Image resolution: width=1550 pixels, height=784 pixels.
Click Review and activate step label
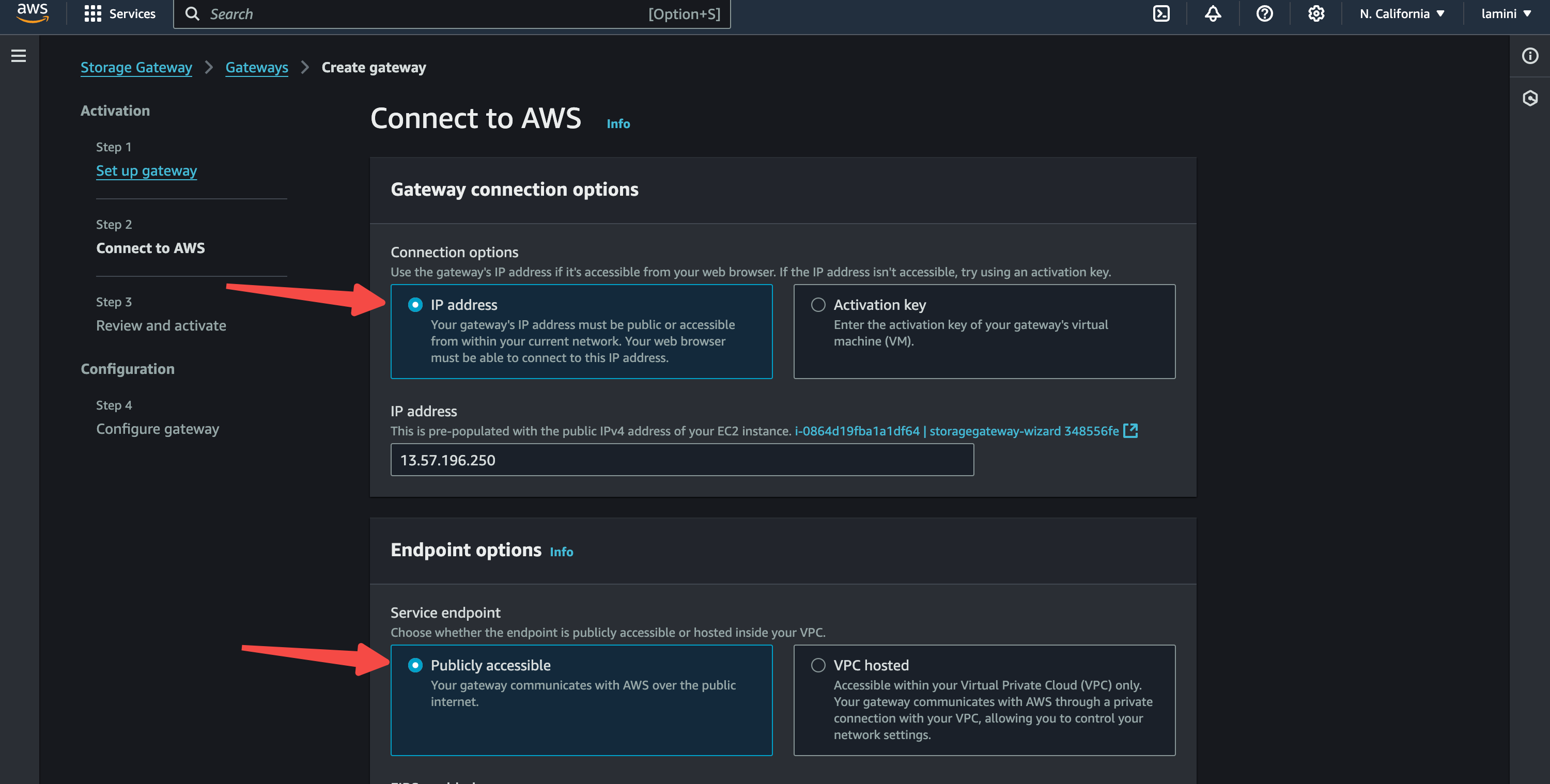coord(161,325)
